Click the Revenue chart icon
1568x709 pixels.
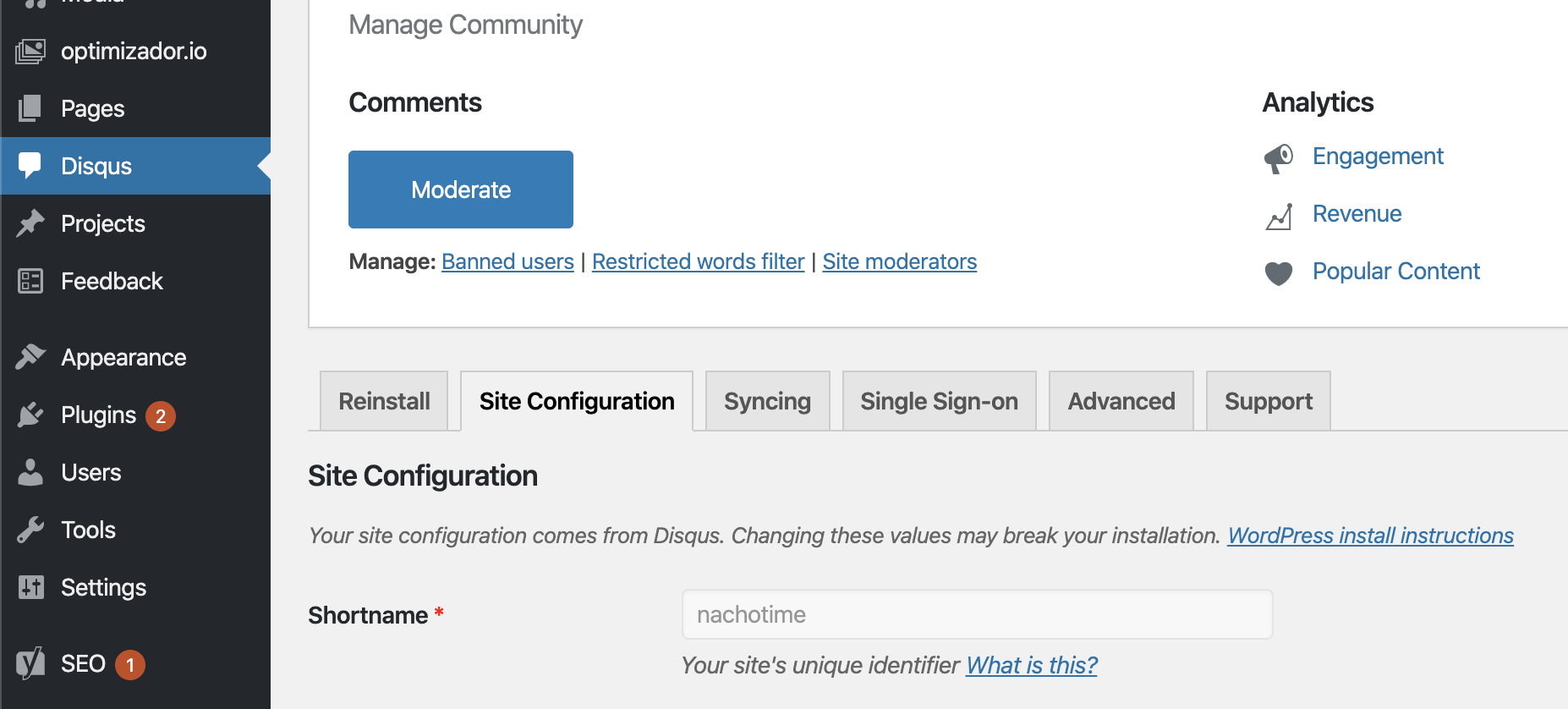point(1279,216)
